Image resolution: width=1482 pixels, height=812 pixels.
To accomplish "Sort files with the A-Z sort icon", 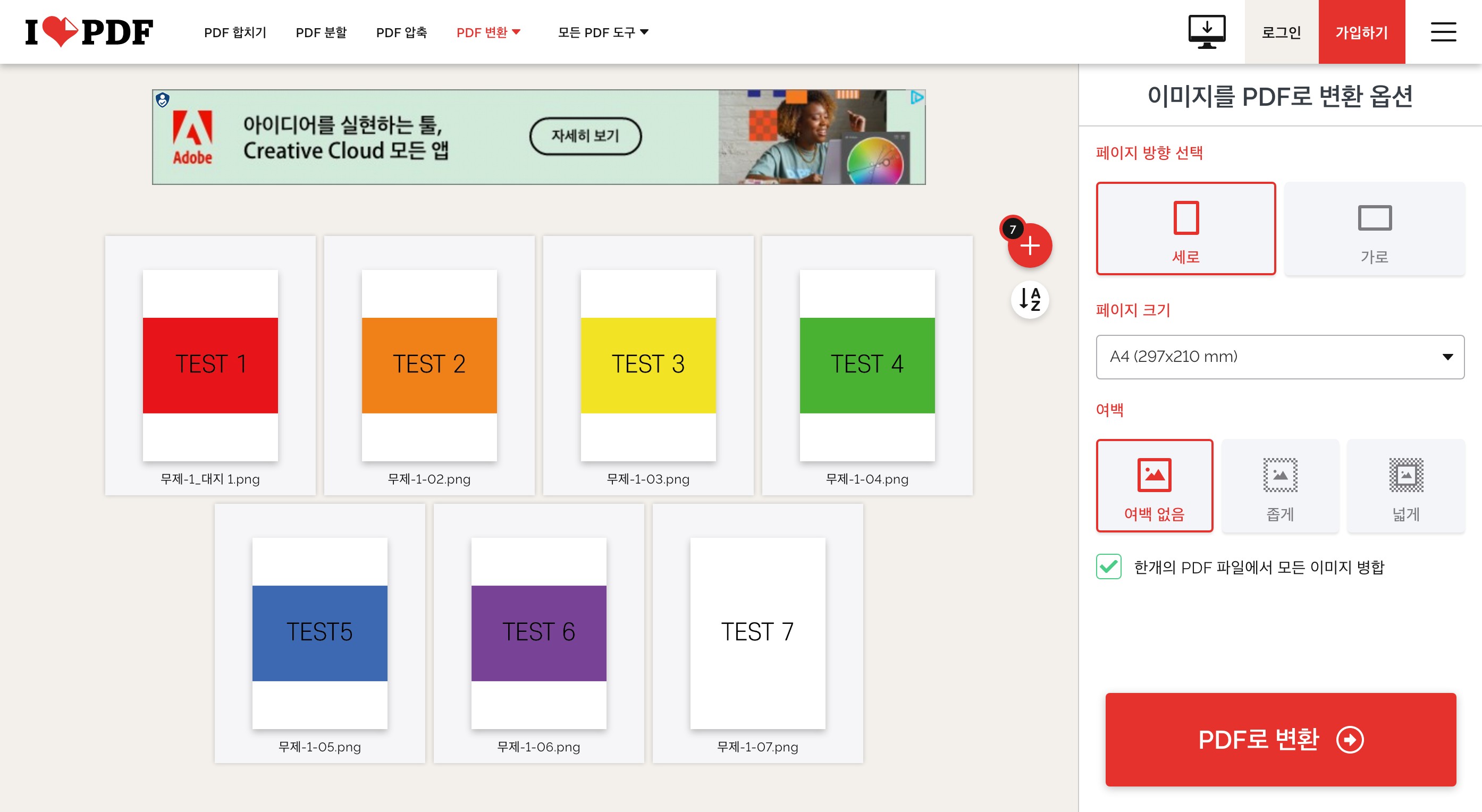I will 1029,299.
